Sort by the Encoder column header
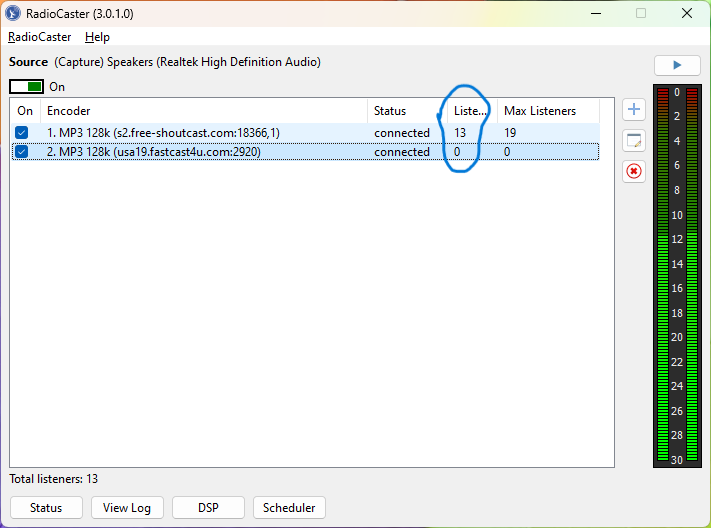This screenshot has height=528, width=711. [204, 111]
